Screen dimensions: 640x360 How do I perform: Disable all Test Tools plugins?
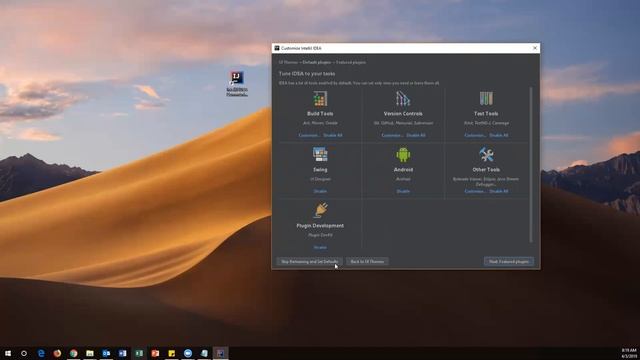499,135
